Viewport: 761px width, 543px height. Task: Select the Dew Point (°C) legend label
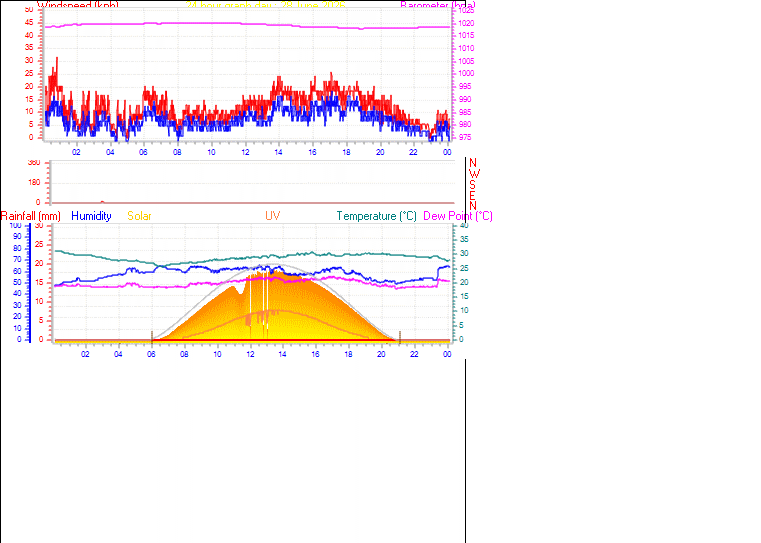458,216
